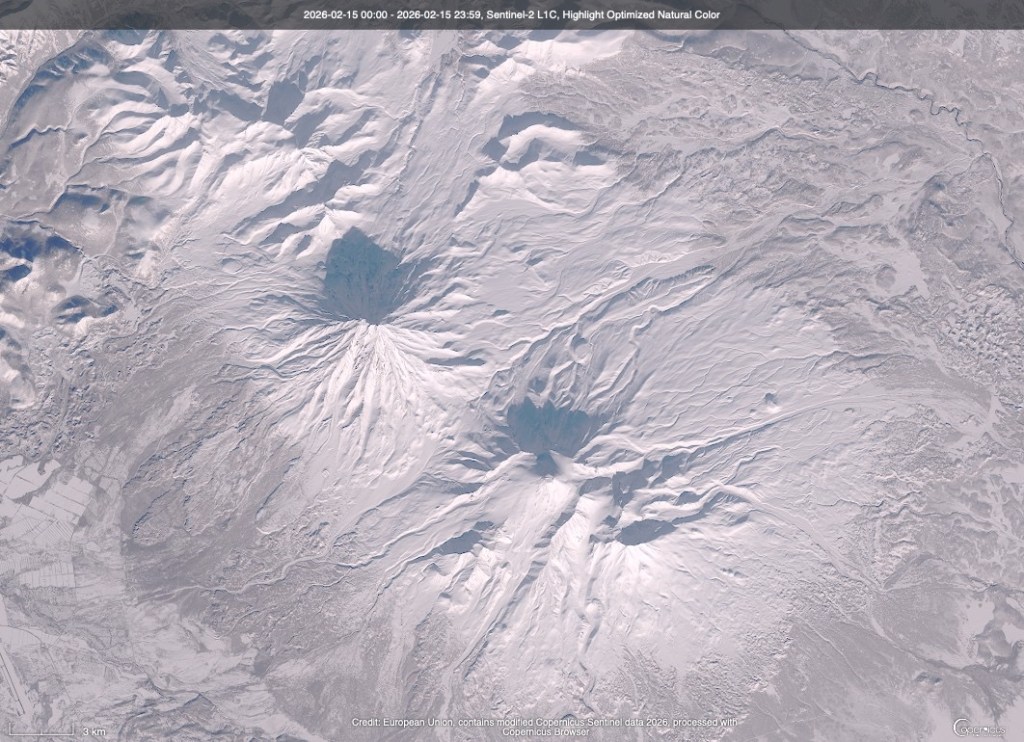
Task: Click the shadowed side crater southeast of summit
Action: click(x=640, y=530)
